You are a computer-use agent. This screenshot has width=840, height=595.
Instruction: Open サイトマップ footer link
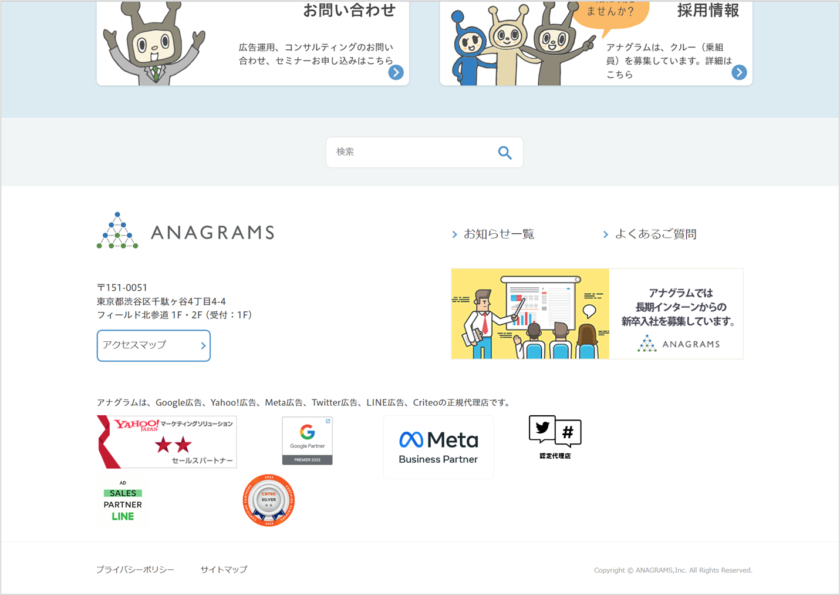(223, 569)
